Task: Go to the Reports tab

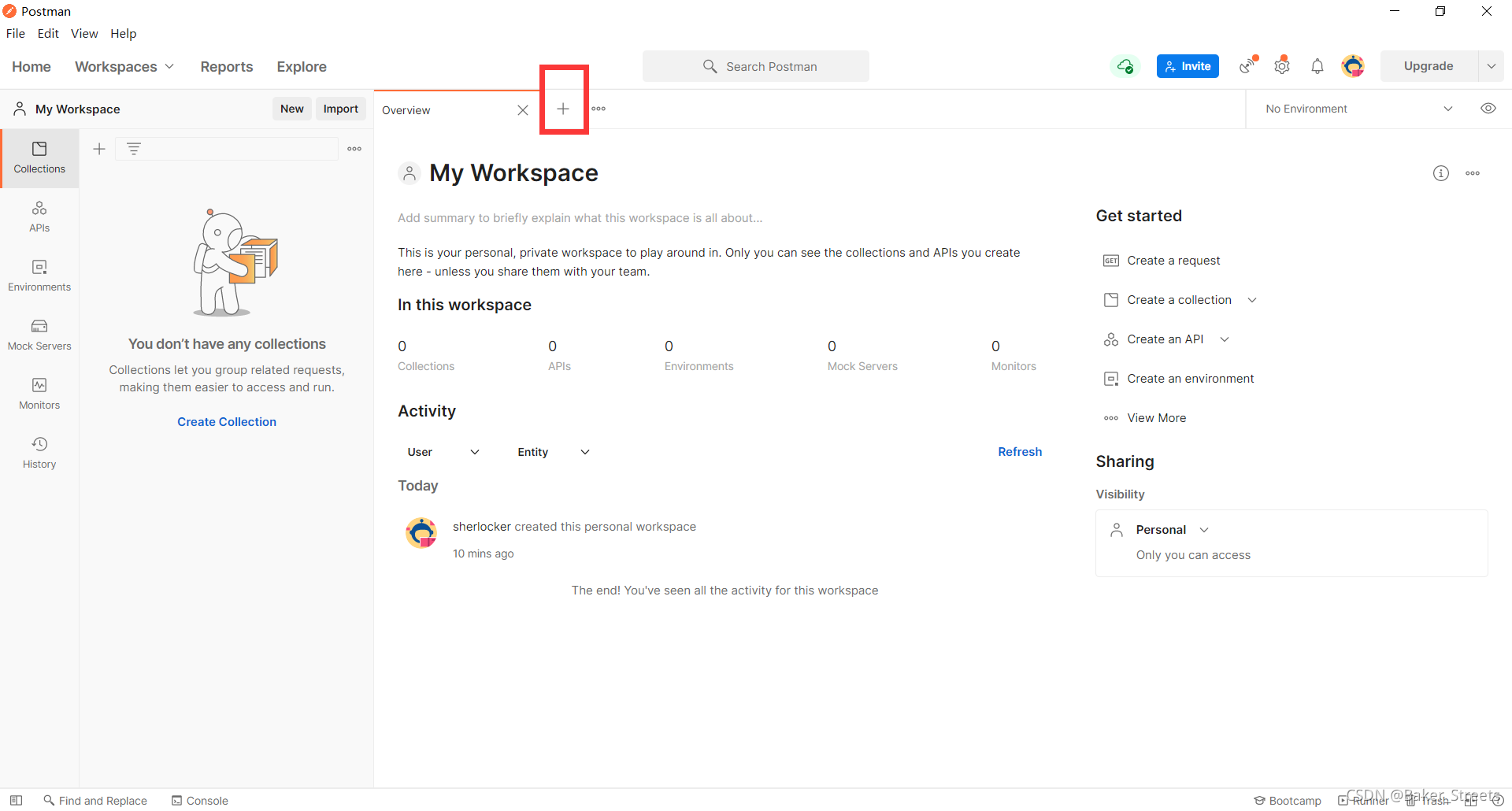Action: tap(227, 67)
